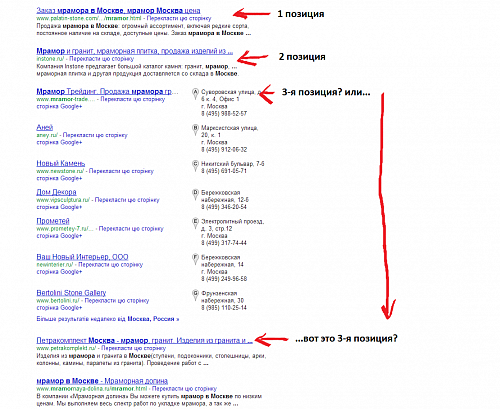Click map pin F for Бережковская набережная 14
Viewport: 500px width, 409px height.
tap(195, 259)
